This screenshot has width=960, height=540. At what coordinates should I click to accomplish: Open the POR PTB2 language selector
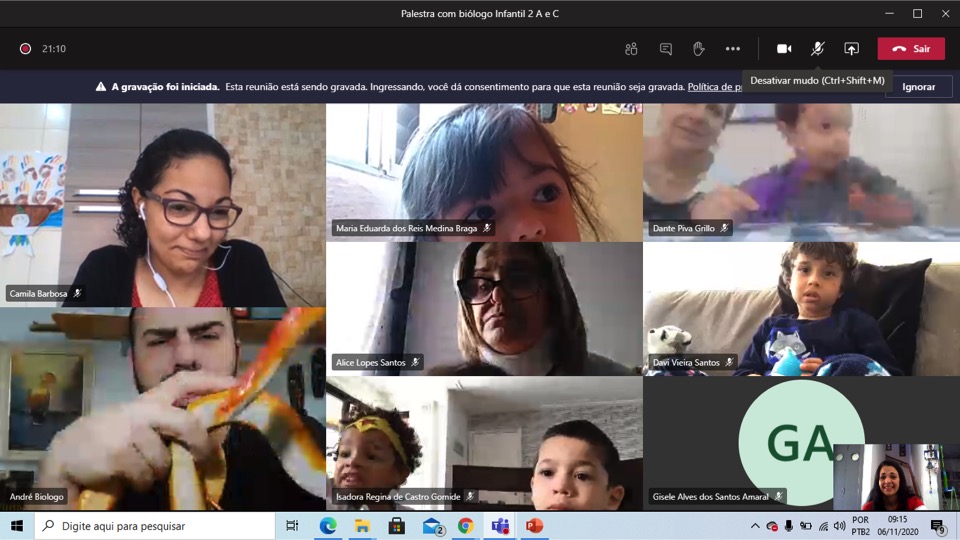pos(860,526)
